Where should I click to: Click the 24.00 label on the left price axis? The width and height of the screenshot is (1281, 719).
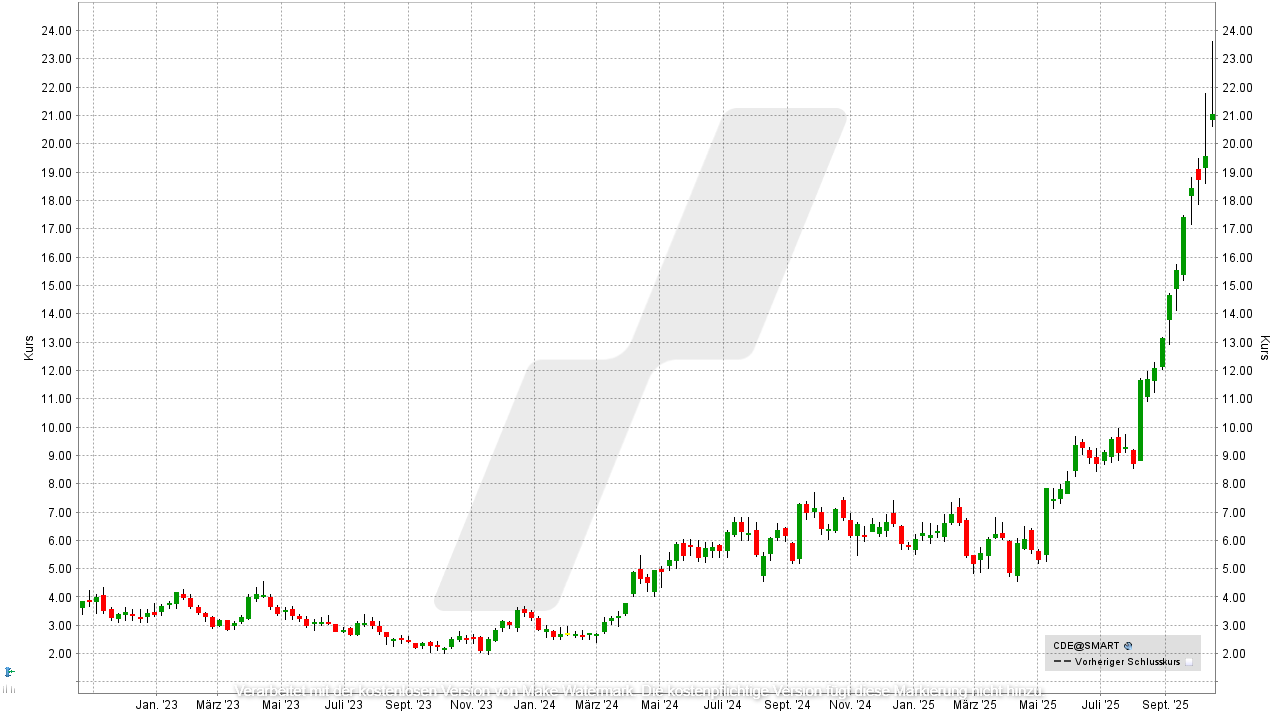54,31
